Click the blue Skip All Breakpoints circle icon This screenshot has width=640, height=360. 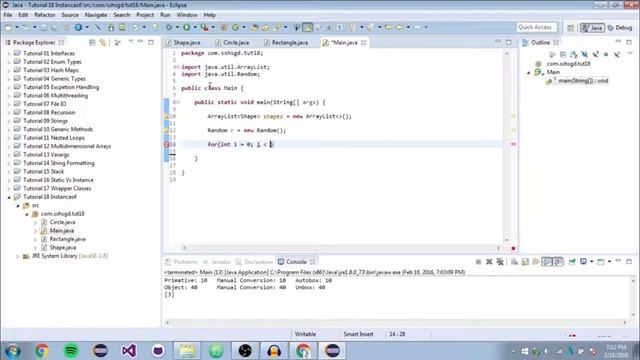78,27
